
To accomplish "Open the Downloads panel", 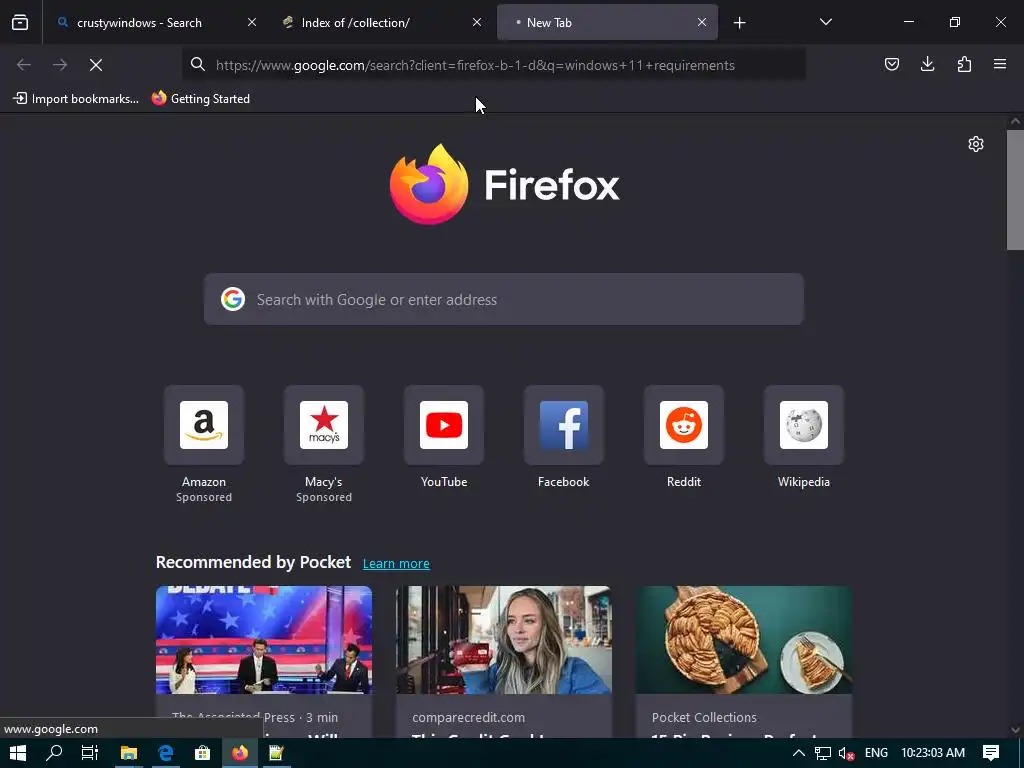I will click(x=927, y=64).
